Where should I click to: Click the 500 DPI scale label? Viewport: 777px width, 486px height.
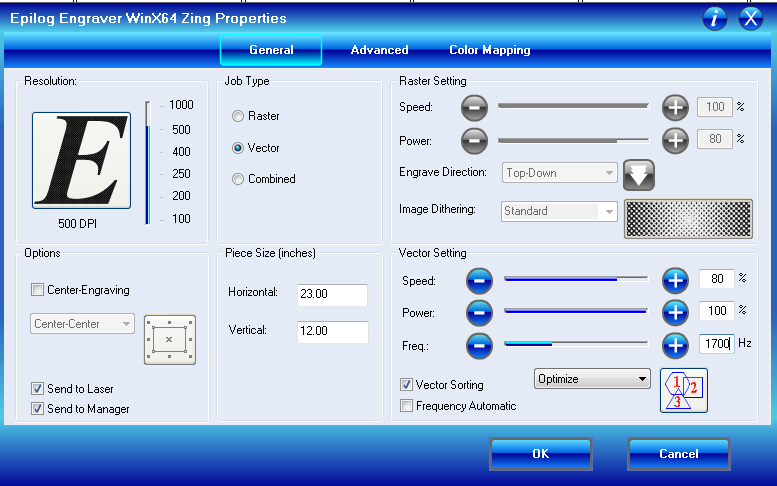tap(181, 130)
